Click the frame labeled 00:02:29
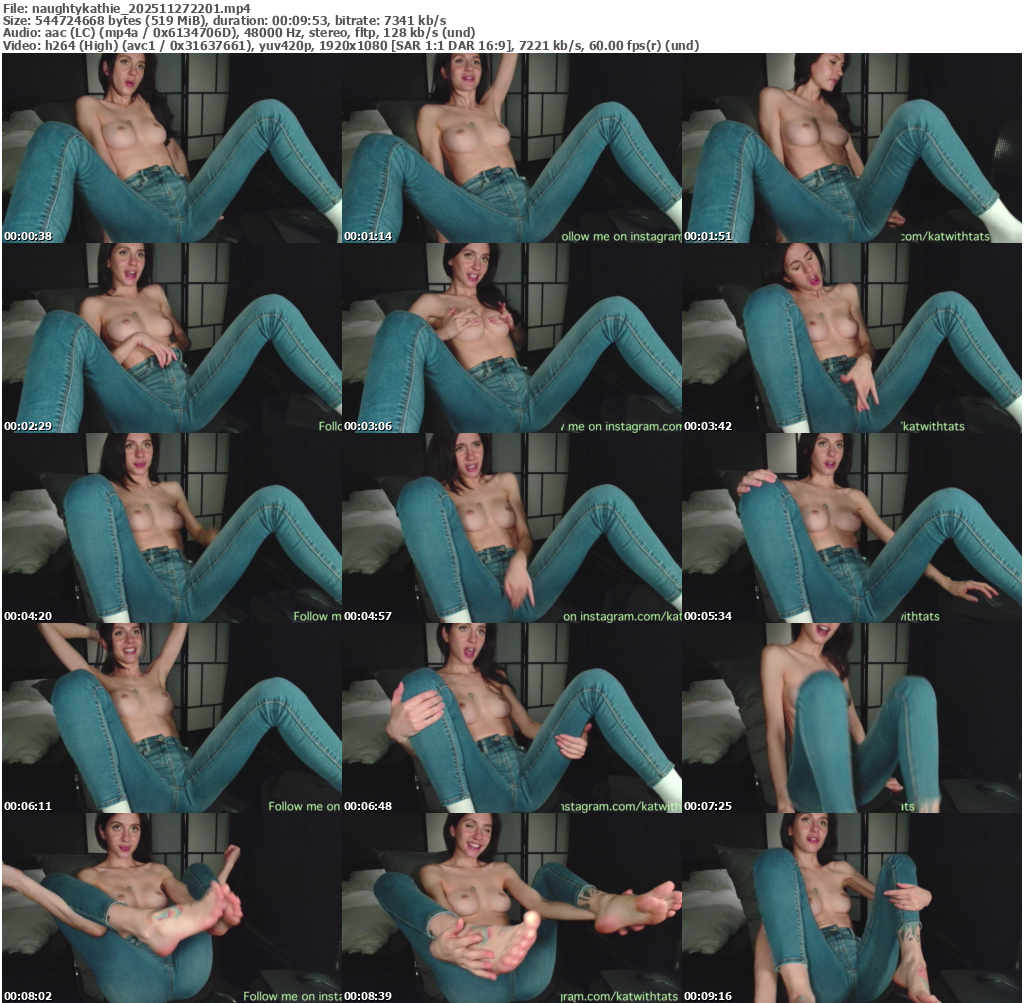The height and width of the screenshot is (1003, 1024). click(171, 337)
